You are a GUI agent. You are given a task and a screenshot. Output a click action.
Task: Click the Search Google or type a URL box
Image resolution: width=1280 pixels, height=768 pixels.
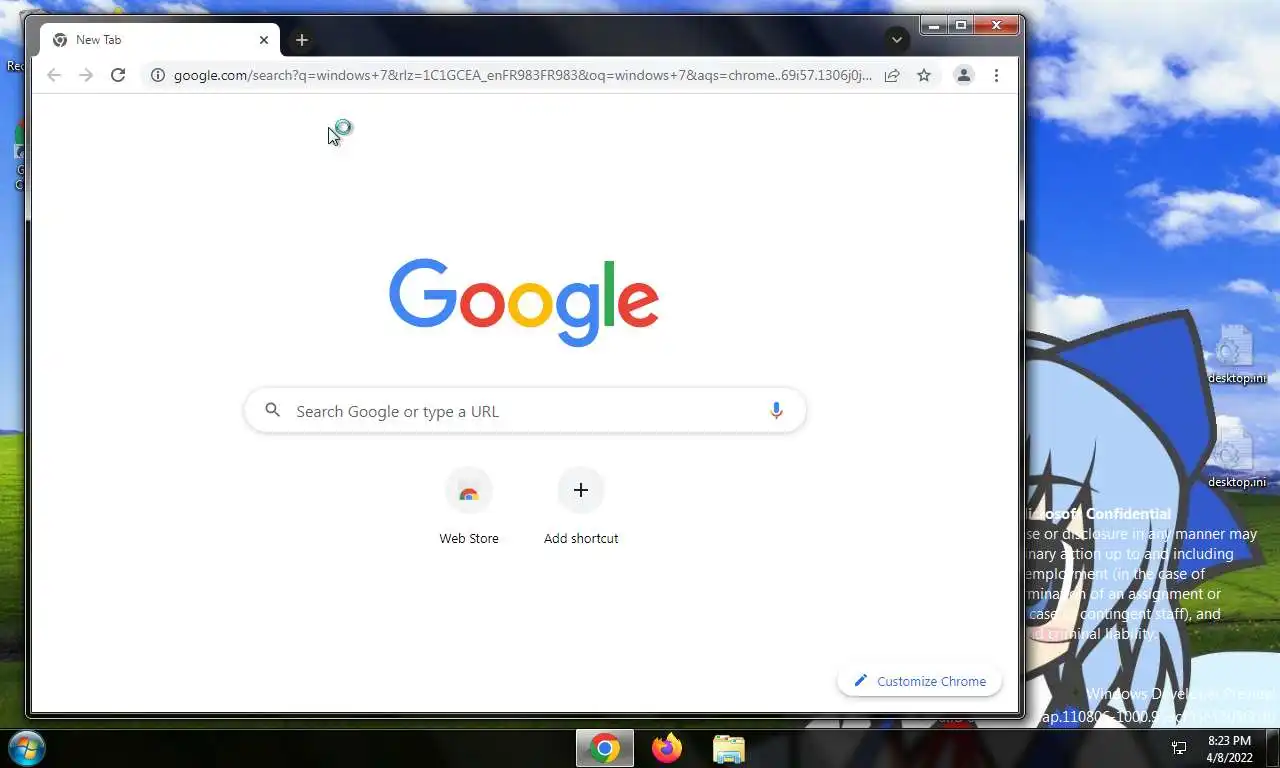tap(526, 411)
